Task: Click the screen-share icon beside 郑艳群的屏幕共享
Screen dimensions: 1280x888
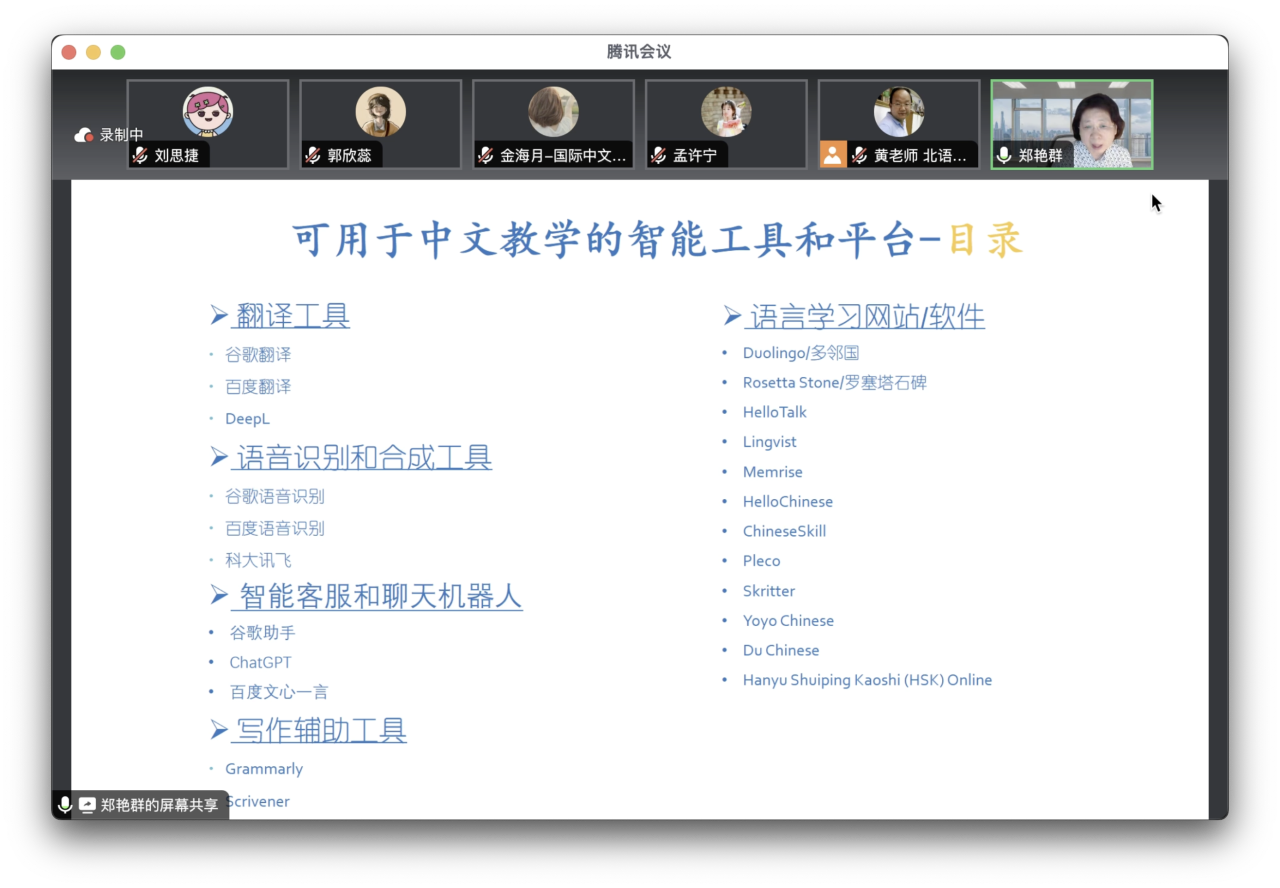Action: click(x=87, y=805)
